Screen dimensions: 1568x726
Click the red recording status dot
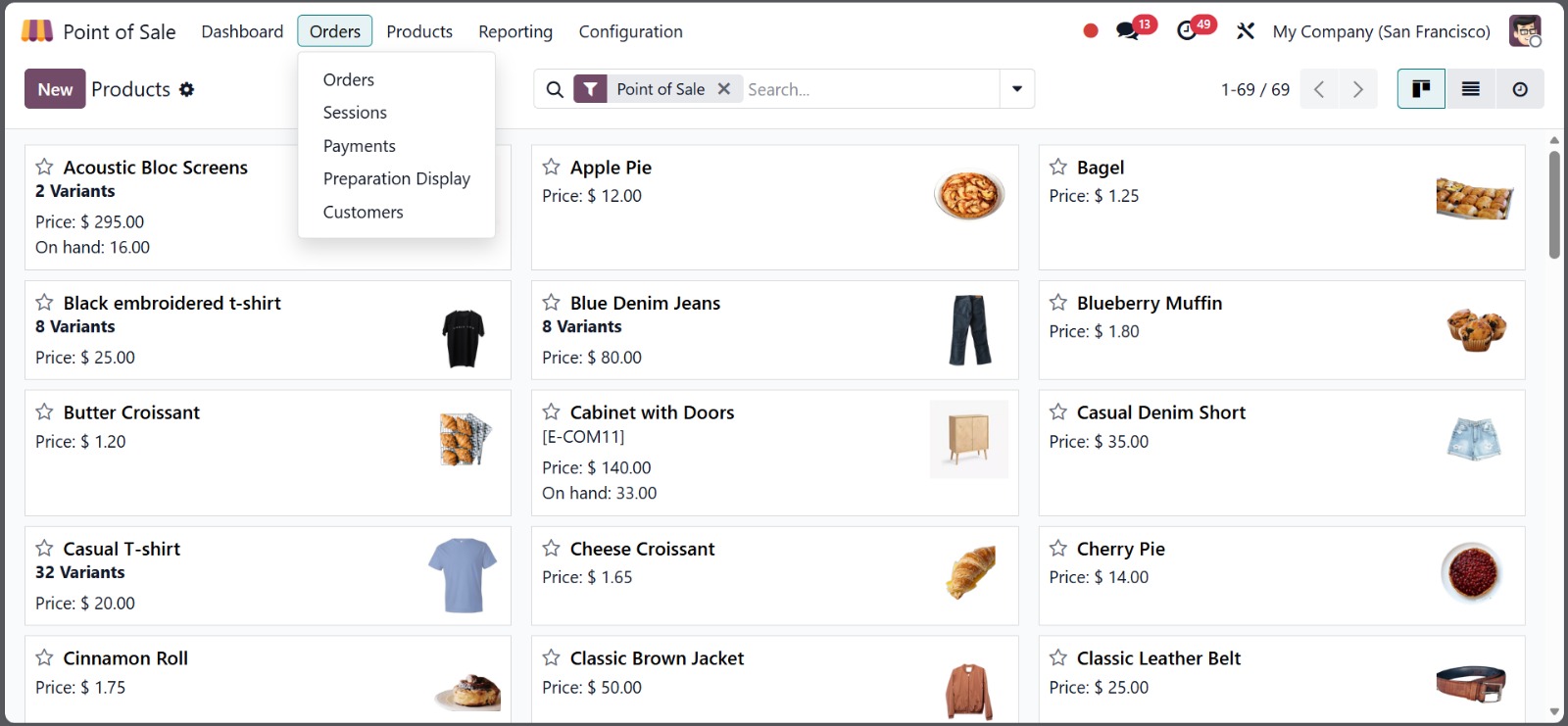(1091, 31)
